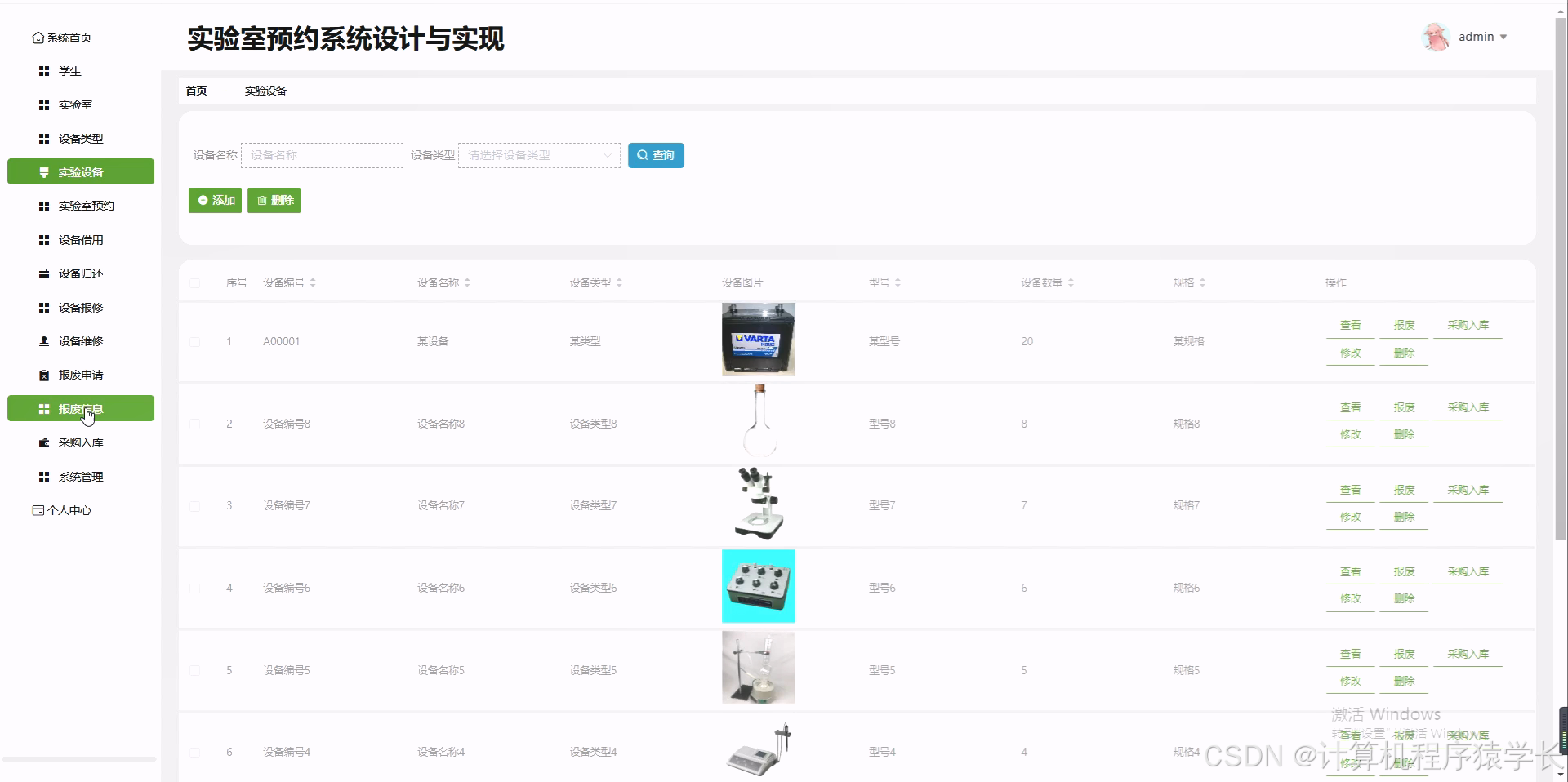Check the checkbox for 设备编号7 row
This screenshot has width=1568, height=782.
(x=194, y=505)
